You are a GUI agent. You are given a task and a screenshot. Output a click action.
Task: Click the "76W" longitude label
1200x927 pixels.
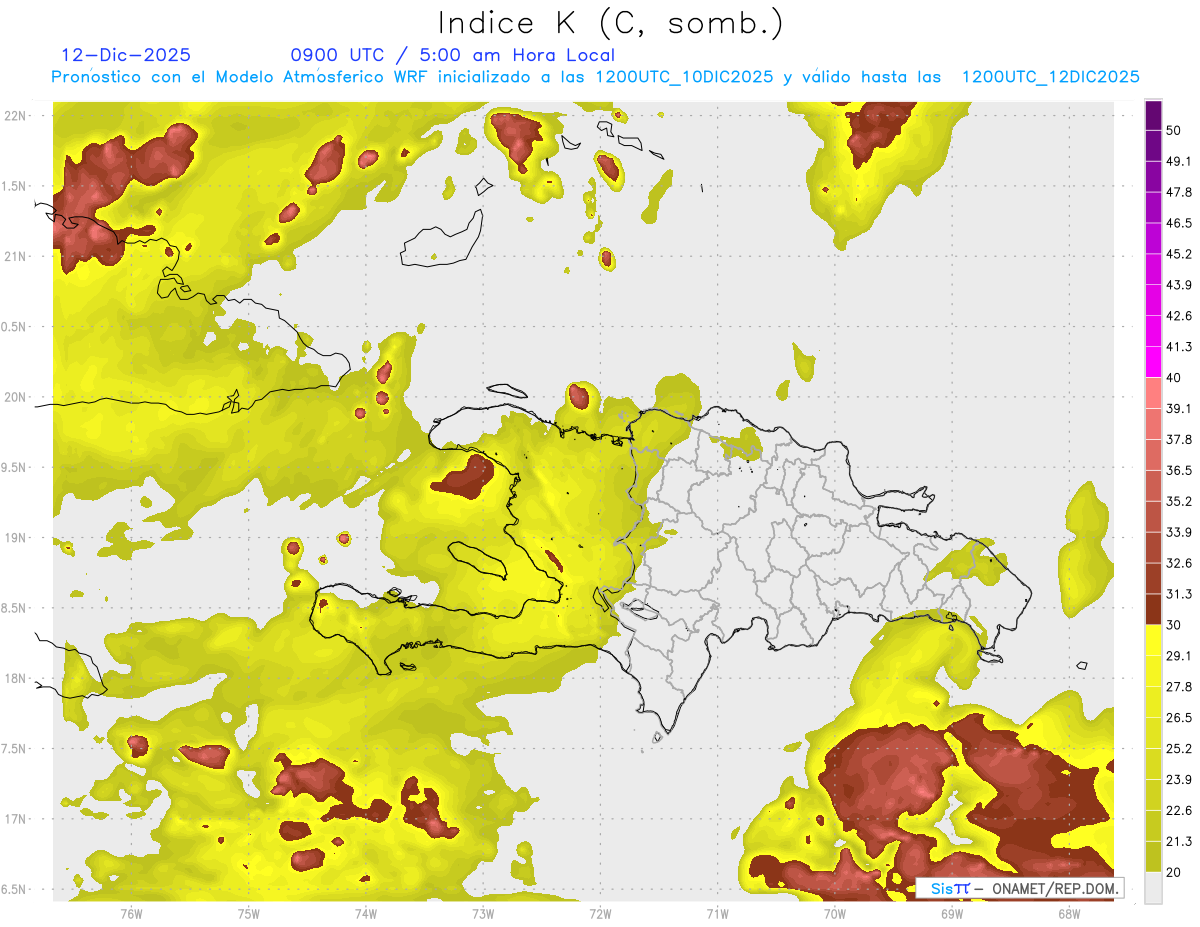click(131, 913)
